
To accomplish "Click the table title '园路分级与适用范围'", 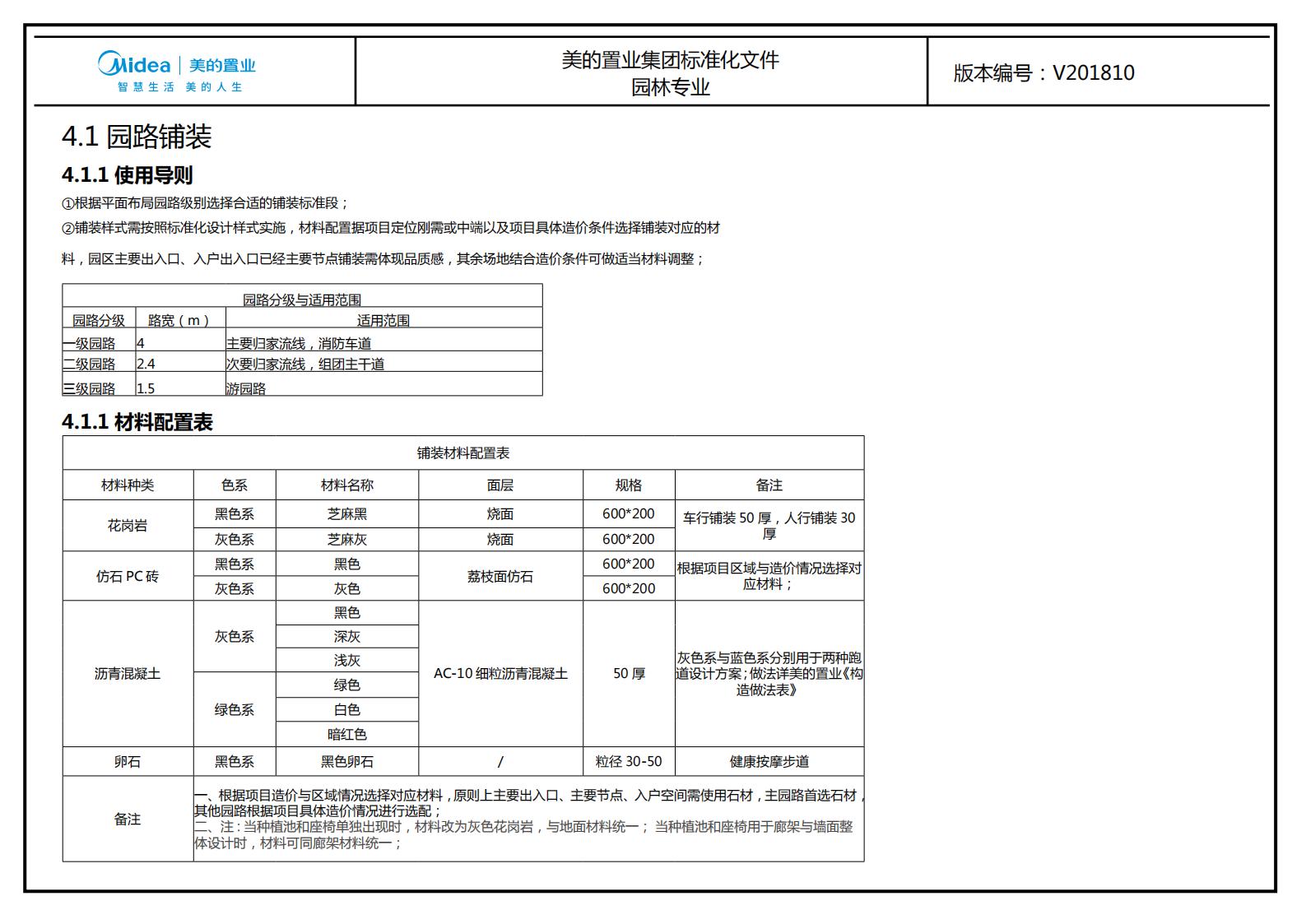I will coord(302,299).
